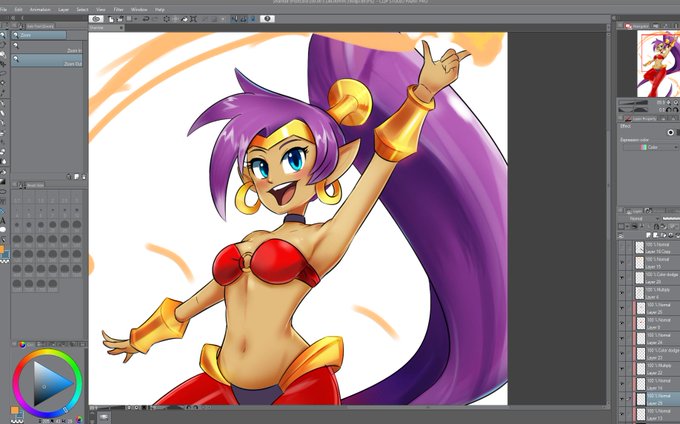This screenshot has height=424, width=680.
Task: Hide Layer 20 color dodge eye icon
Action: pyautogui.click(x=622, y=277)
